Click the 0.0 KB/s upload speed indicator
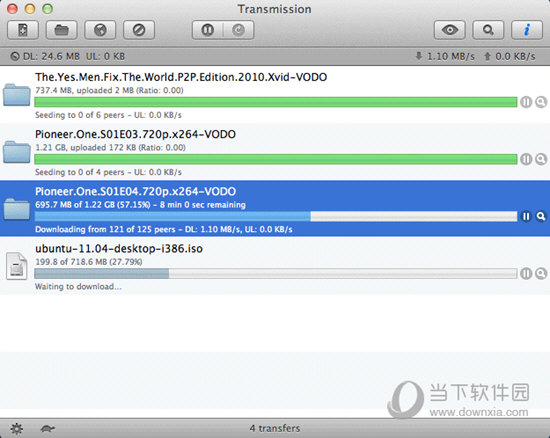Screen dimensions: 550x438 click(x=510, y=56)
